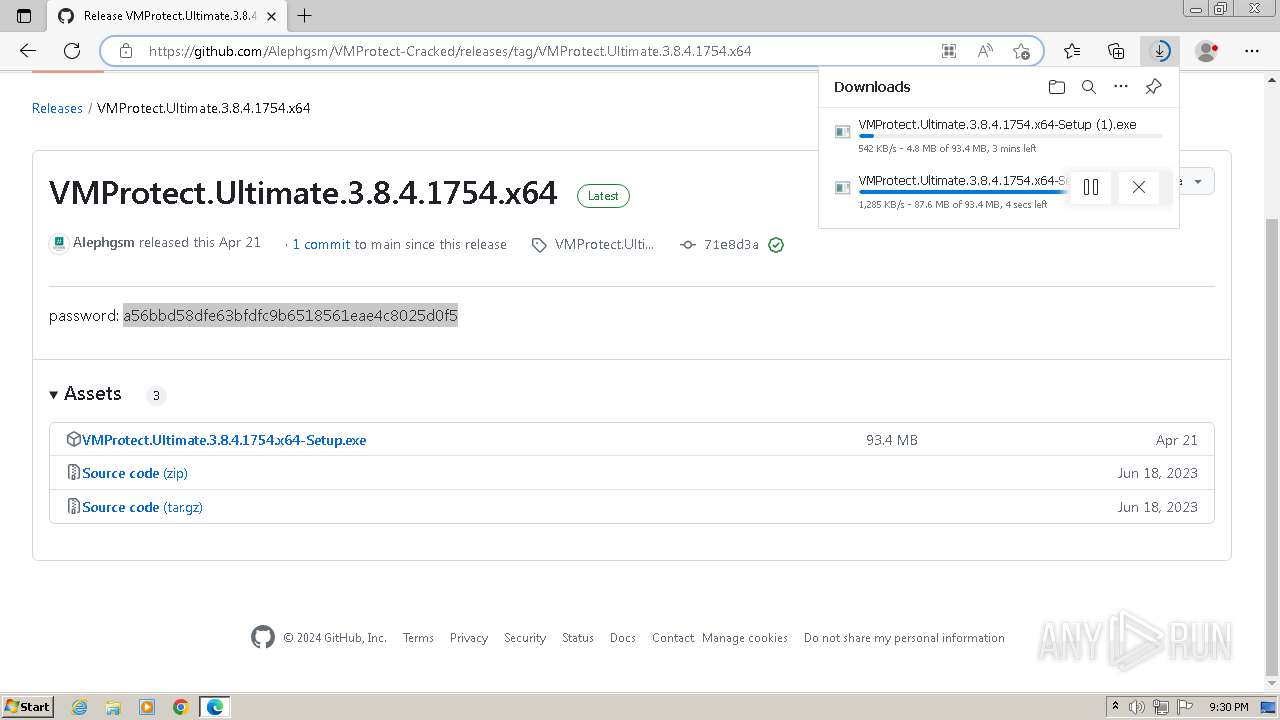This screenshot has height=720, width=1280.
Task: Add this page to favorites
Action: [1021, 51]
